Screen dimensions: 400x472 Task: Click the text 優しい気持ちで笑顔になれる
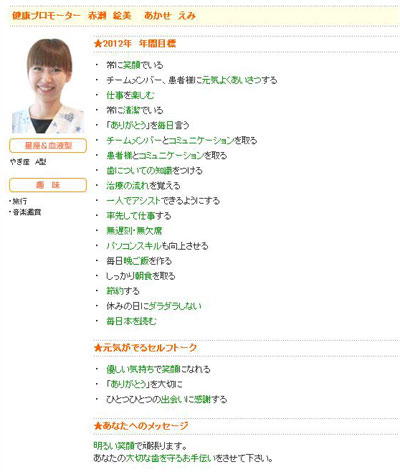tap(158, 369)
